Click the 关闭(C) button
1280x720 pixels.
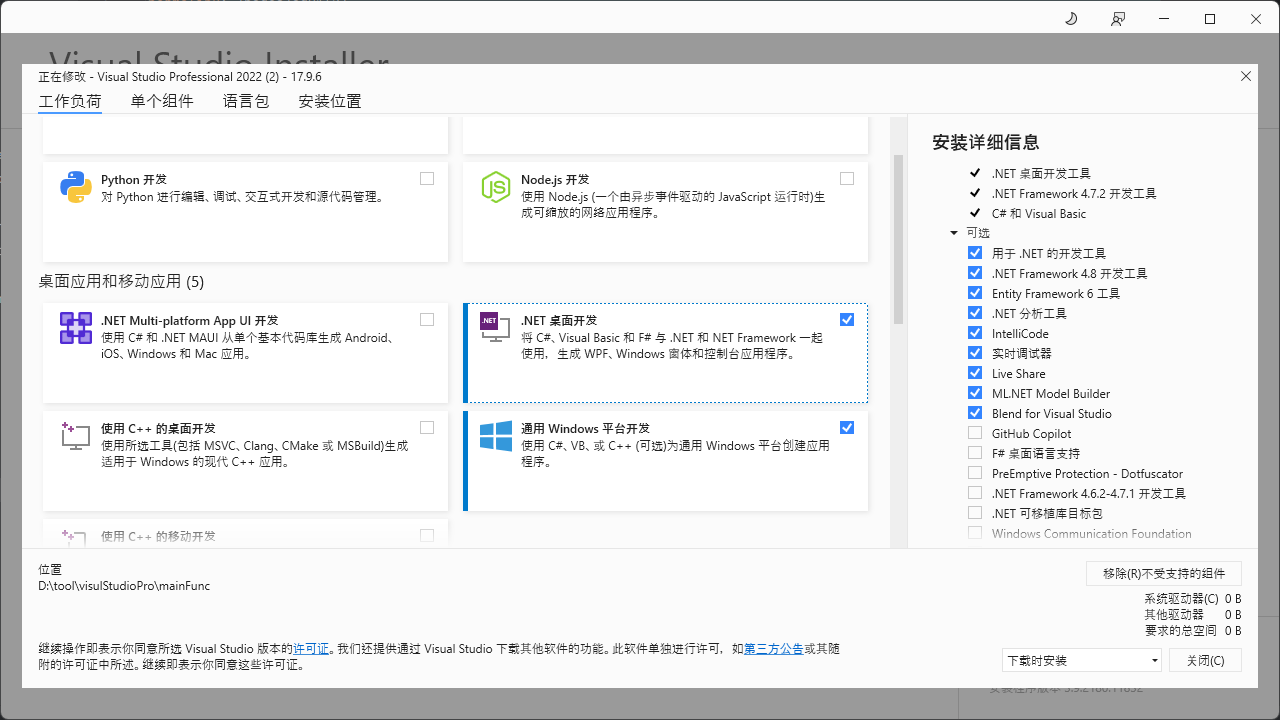point(1205,660)
